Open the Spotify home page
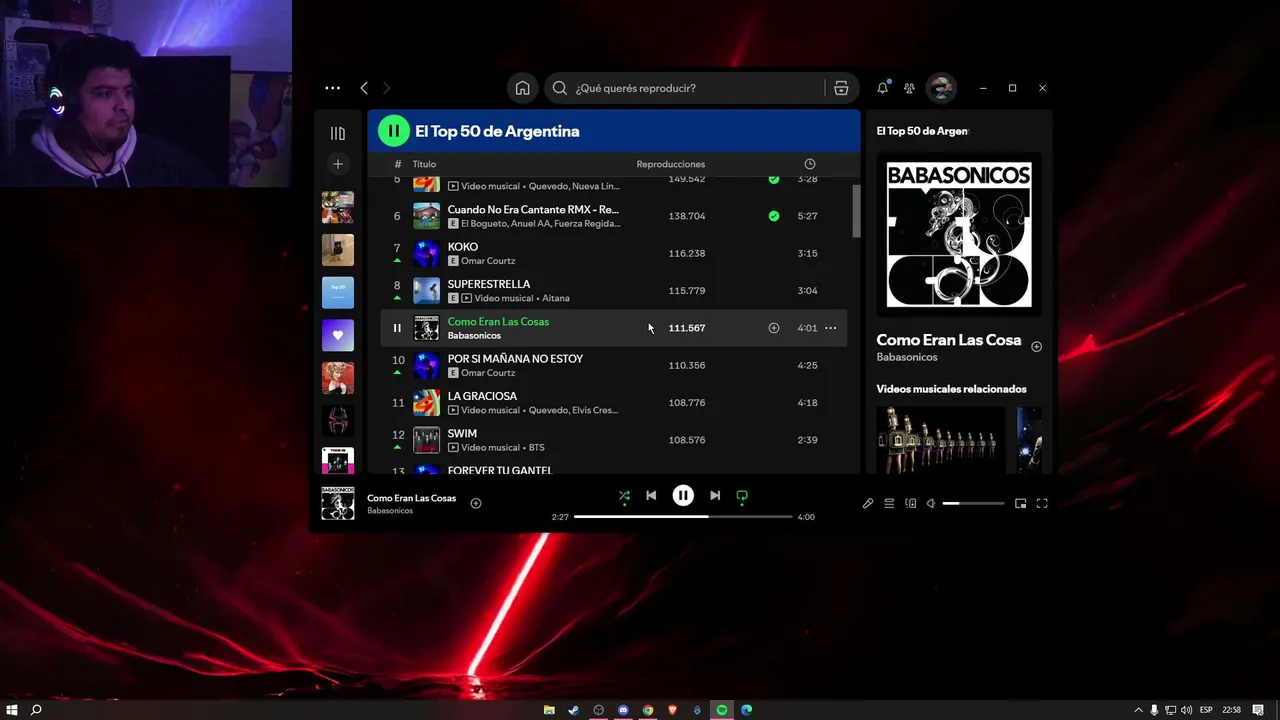The width and height of the screenshot is (1280, 720). coord(522,88)
